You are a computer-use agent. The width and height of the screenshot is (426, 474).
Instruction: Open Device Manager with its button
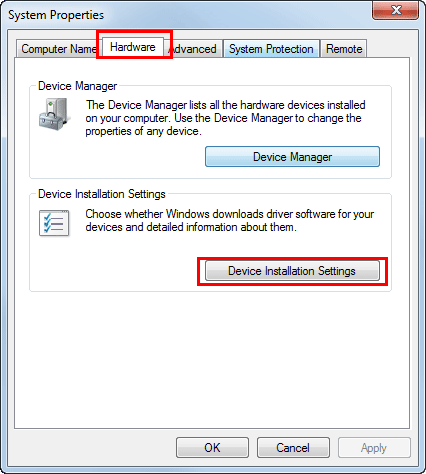click(x=292, y=157)
